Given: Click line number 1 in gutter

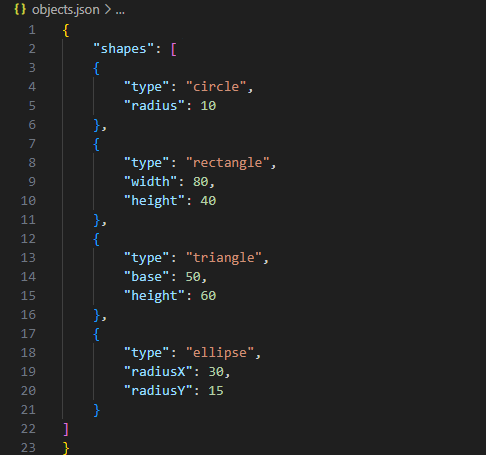Looking at the screenshot, I should pyautogui.click(x=32, y=30).
